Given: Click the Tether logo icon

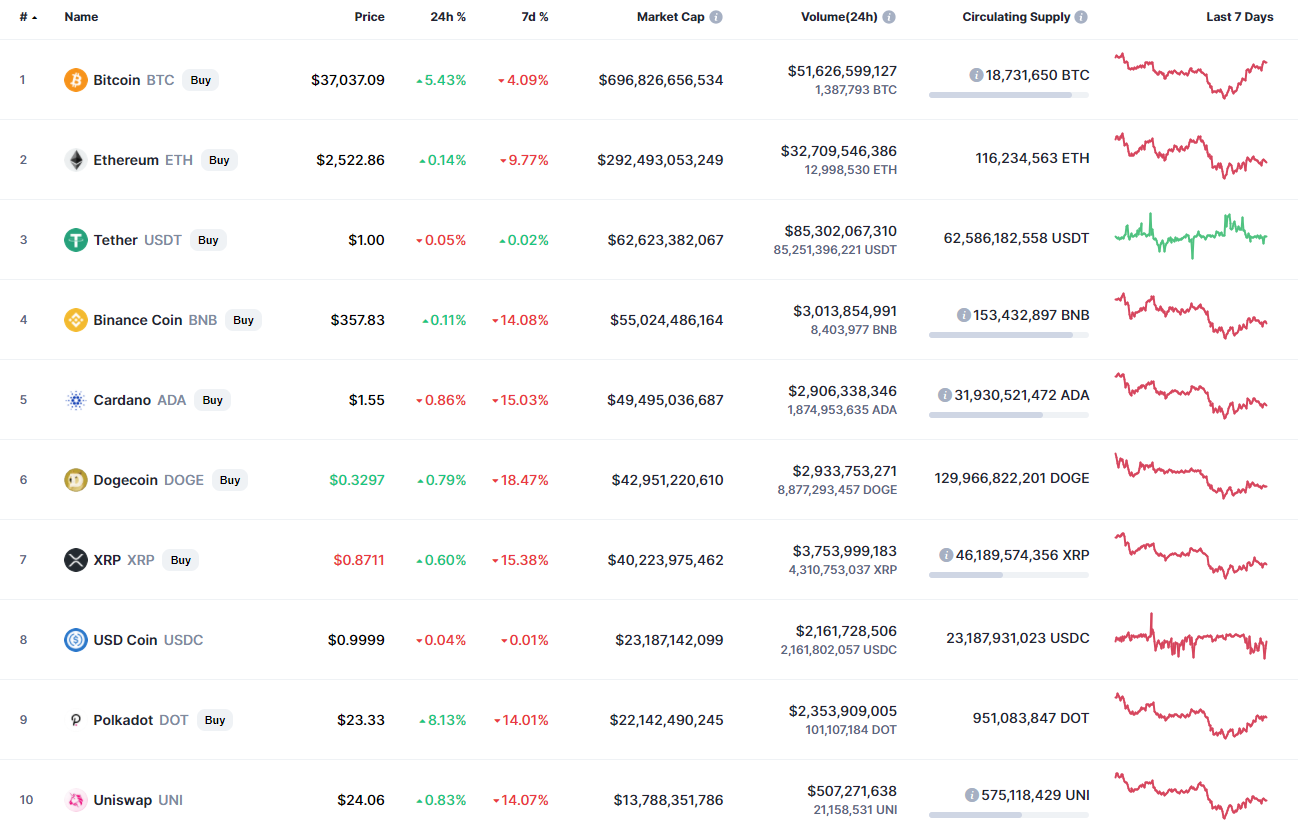Looking at the screenshot, I should tap(76, 240).
